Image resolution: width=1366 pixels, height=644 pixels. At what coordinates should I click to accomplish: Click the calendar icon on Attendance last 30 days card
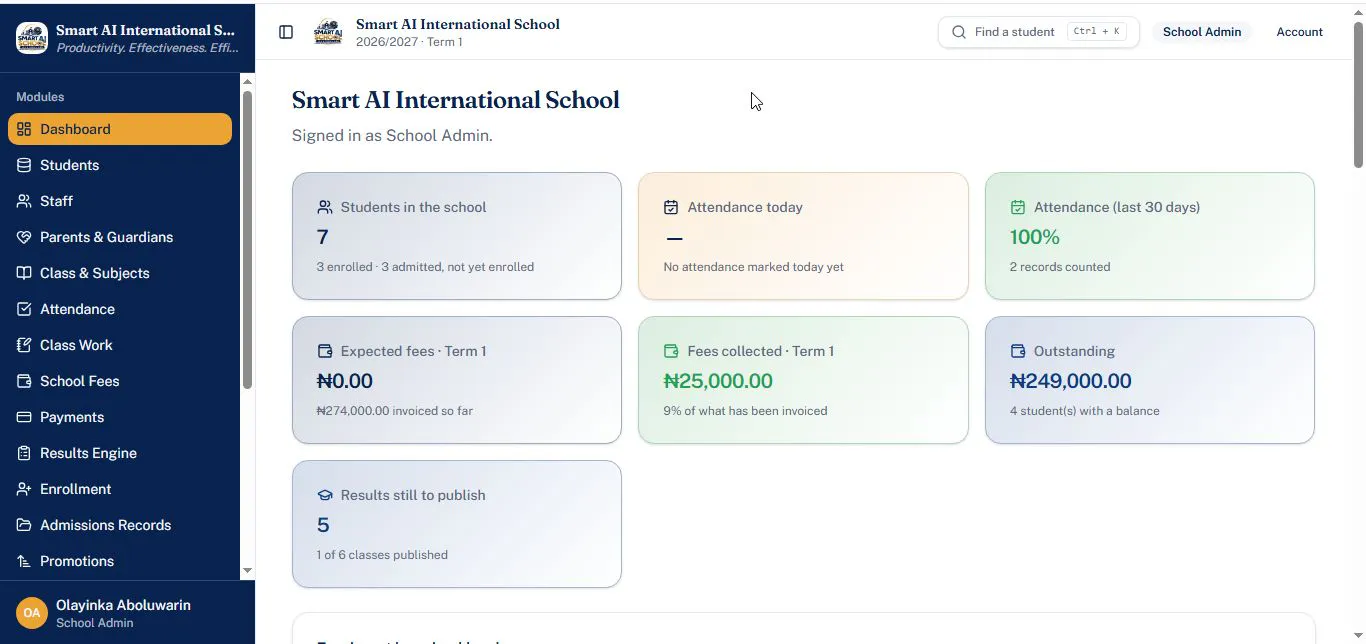(1018, 207)
